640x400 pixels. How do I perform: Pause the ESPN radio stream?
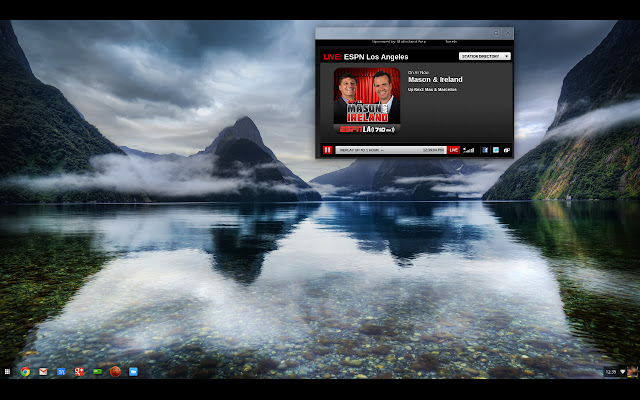click(x=327, y=150)
